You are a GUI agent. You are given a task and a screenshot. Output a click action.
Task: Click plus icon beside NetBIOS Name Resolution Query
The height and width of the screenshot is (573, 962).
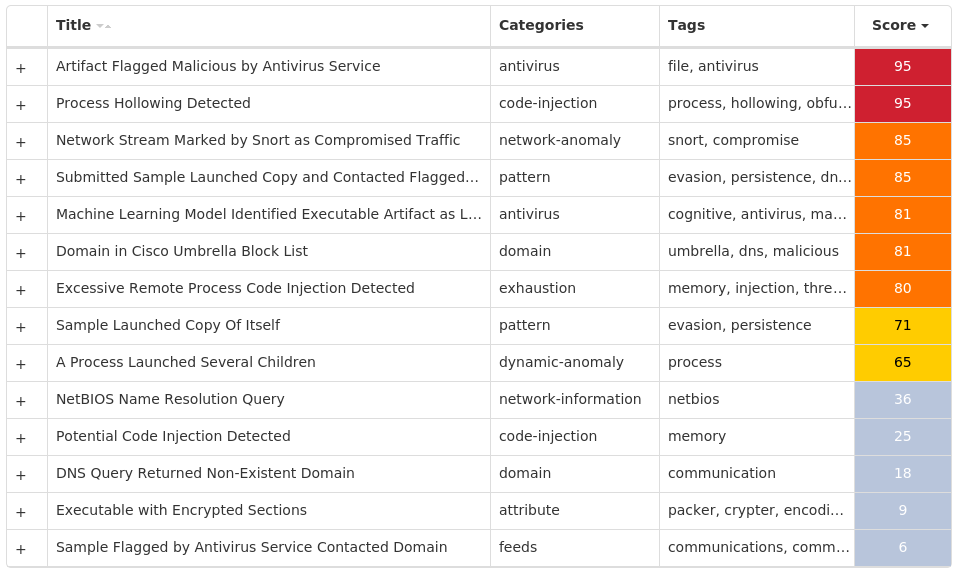point(21,400)
